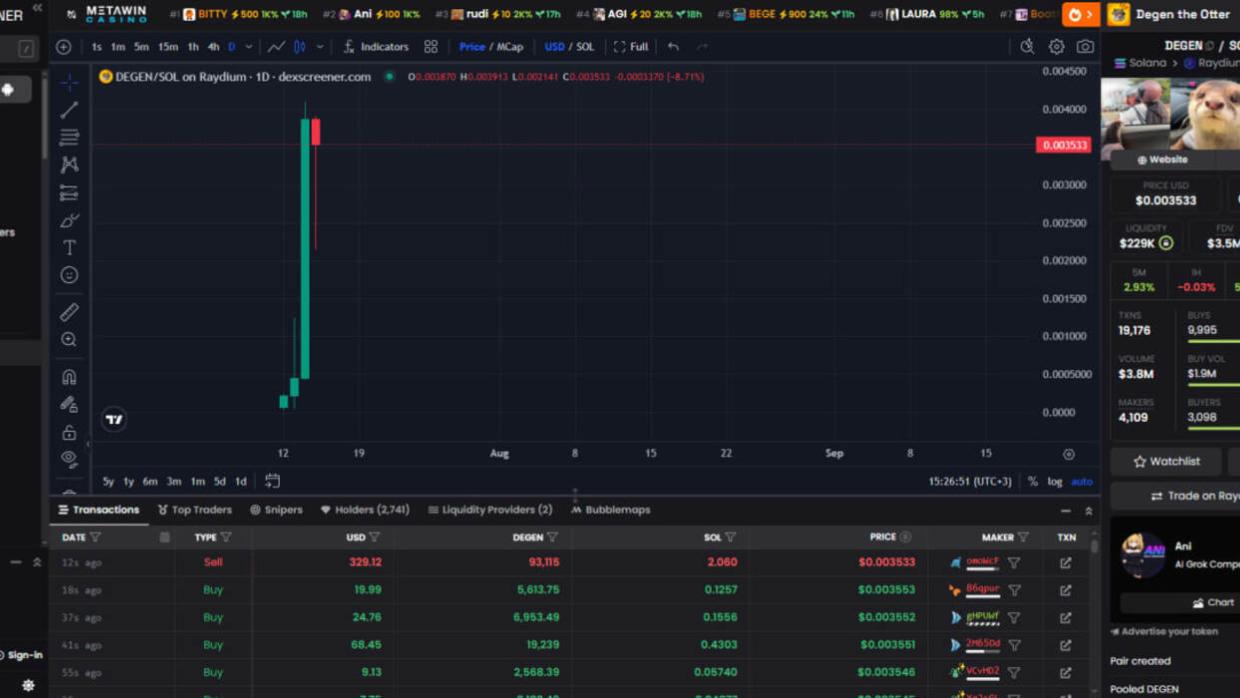This screenshot has height=698, width=1240.
Task: Open the DATE column filter
Action: 96,537
